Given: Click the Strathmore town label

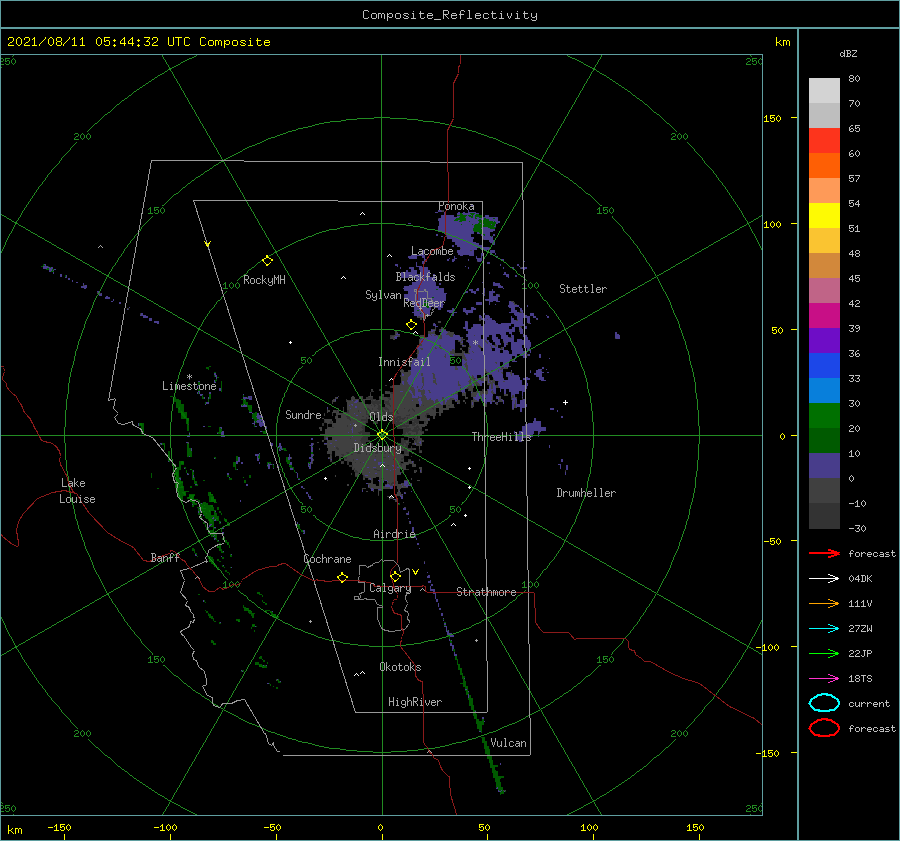Looking at the screenshot, I should (x=486, y=592).
